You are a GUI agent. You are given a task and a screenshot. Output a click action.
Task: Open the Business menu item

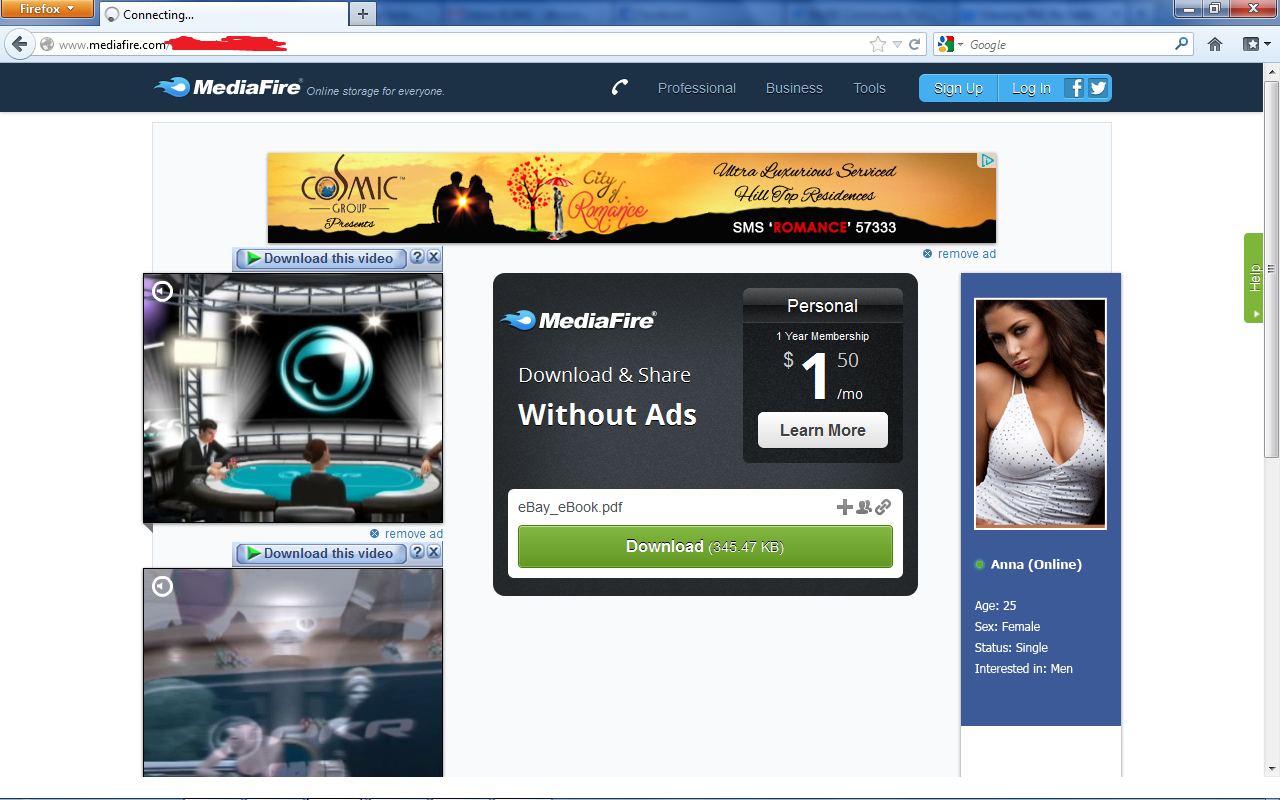[794, 88]
